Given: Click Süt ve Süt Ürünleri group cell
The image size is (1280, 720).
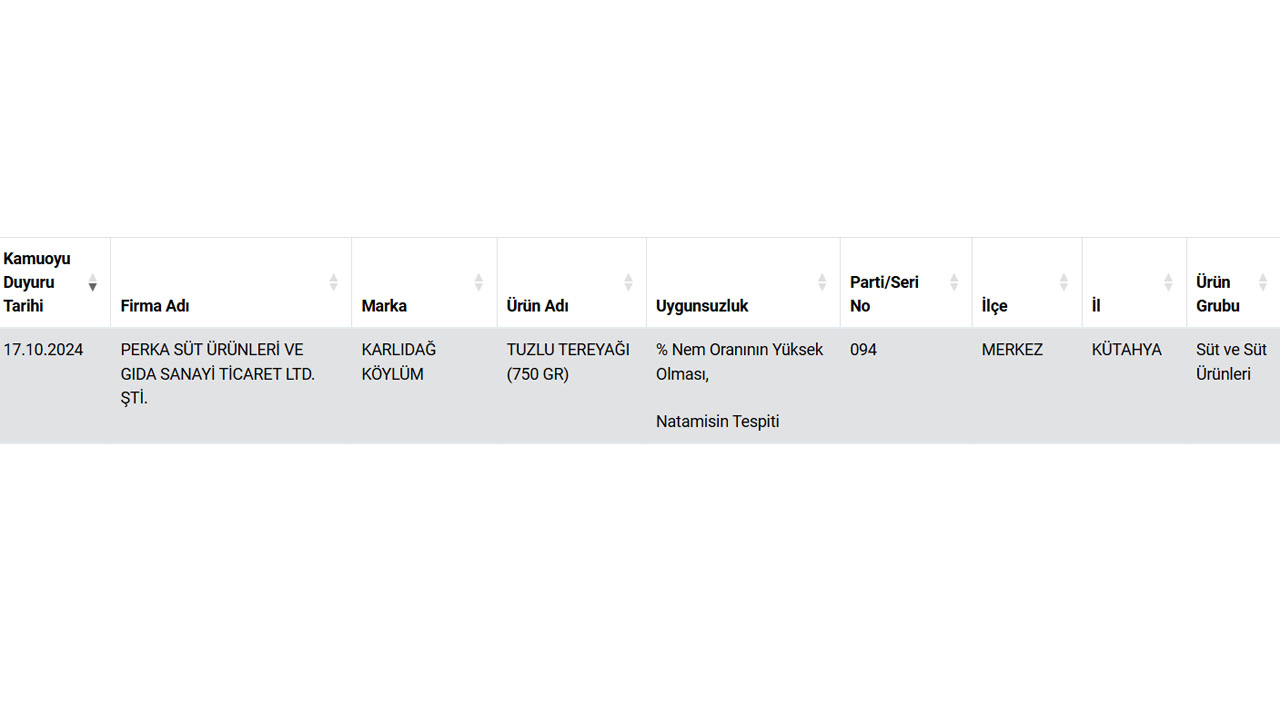Looking at the screenshot, I should coord(1231,362).
